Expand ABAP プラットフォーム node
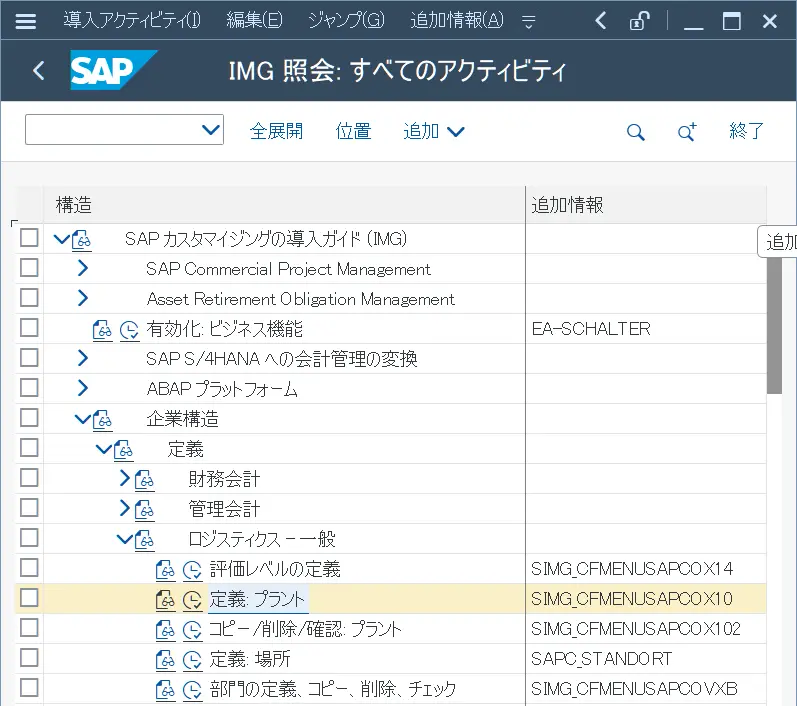 83,388
